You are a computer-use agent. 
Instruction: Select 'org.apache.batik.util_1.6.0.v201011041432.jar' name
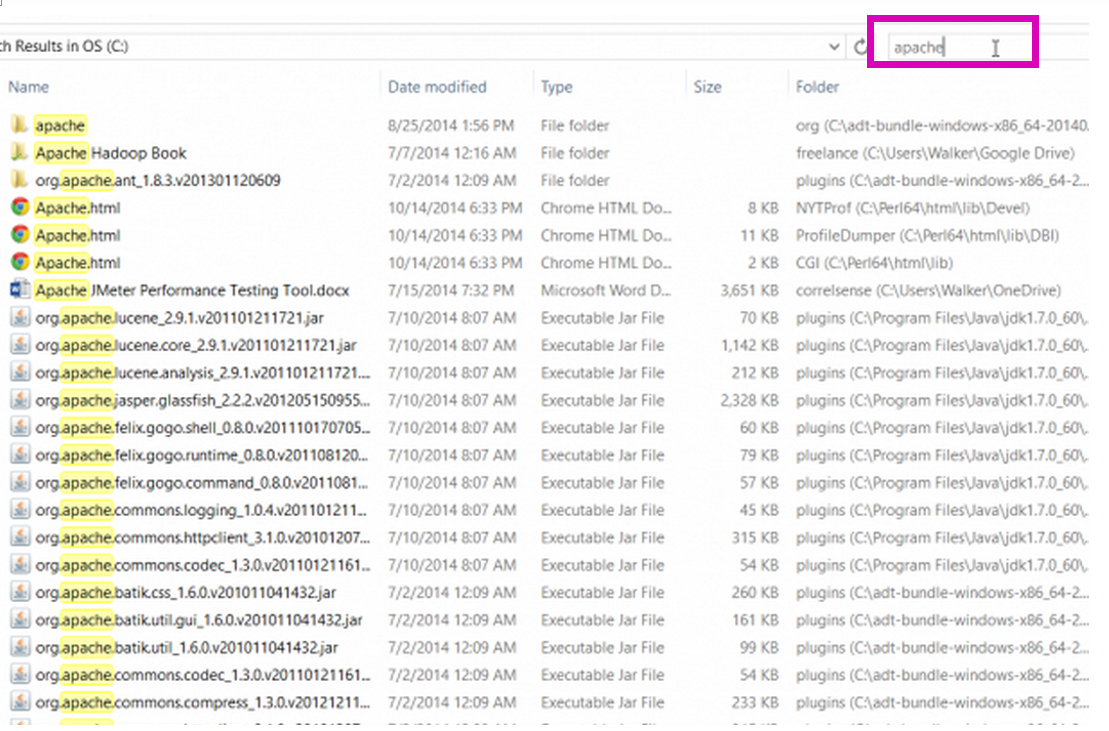(187, 648)
